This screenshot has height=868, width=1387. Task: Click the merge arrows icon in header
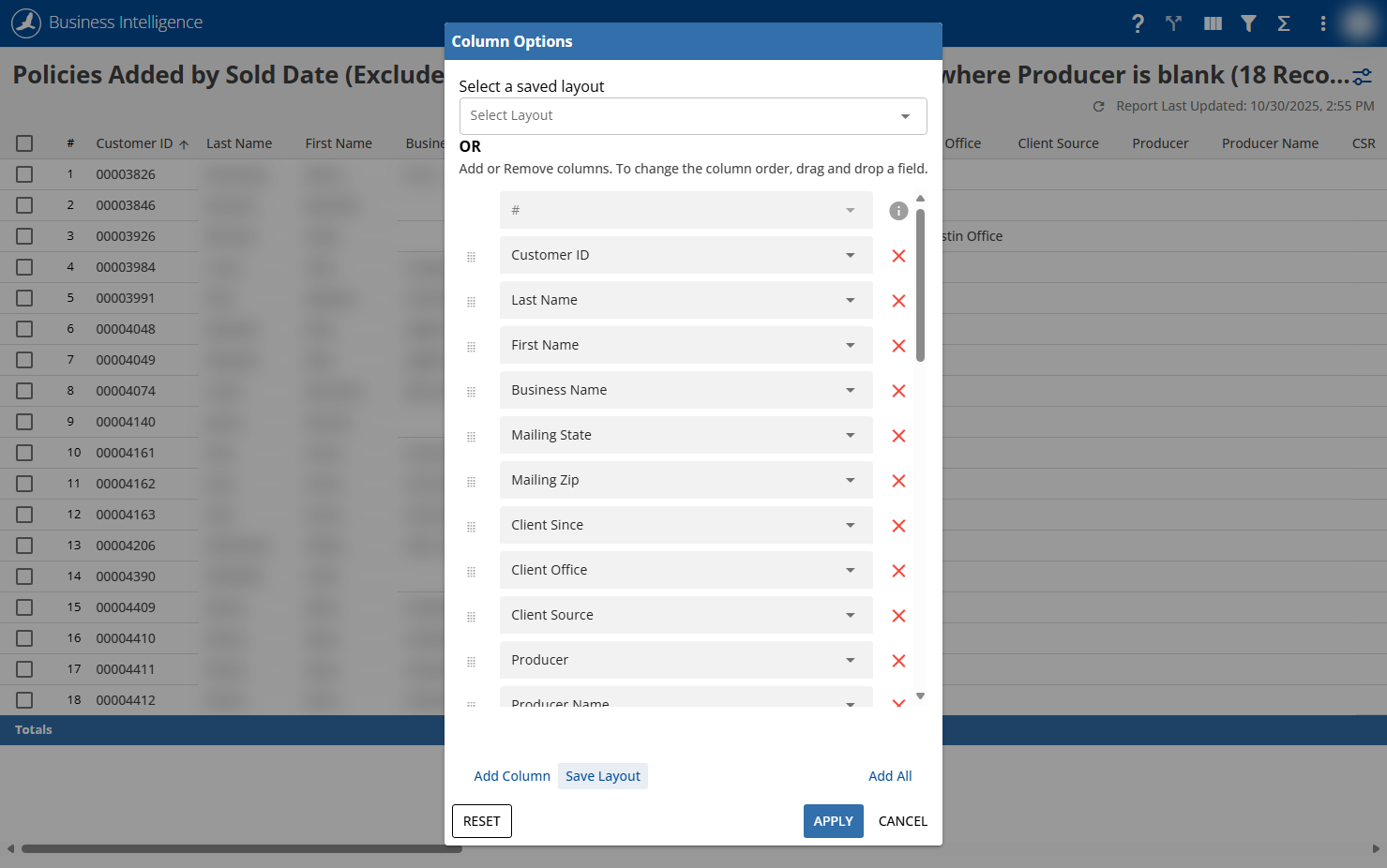pos(1173,23)
